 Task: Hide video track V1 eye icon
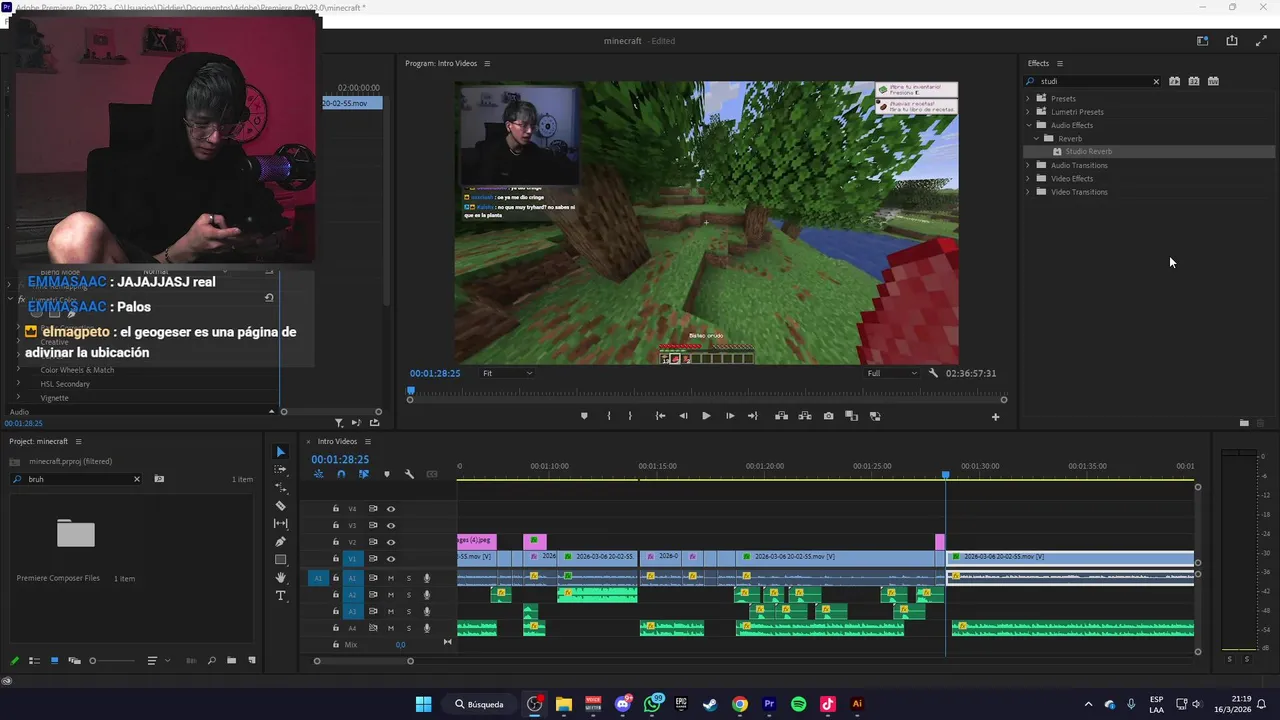point(391,559)
